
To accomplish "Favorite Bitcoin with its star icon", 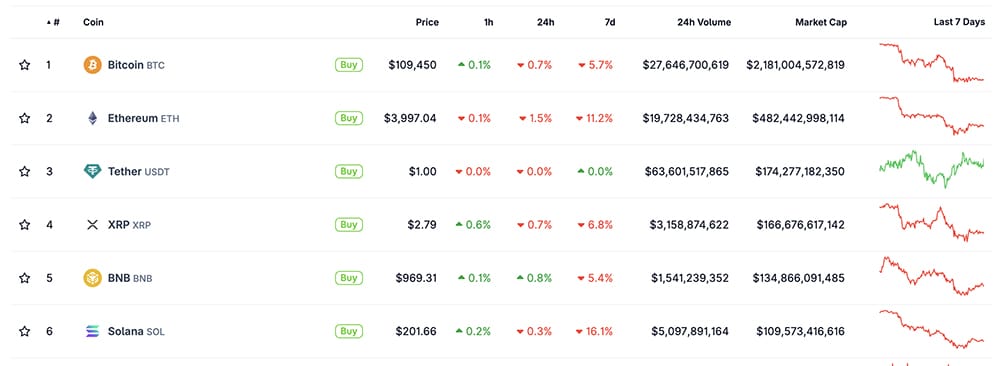I will tap(24, 65).
